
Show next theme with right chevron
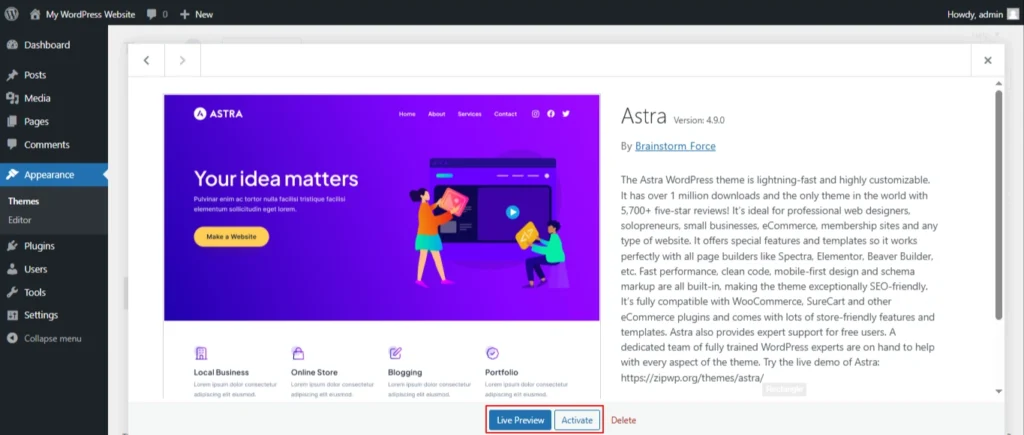coord(182,60)
